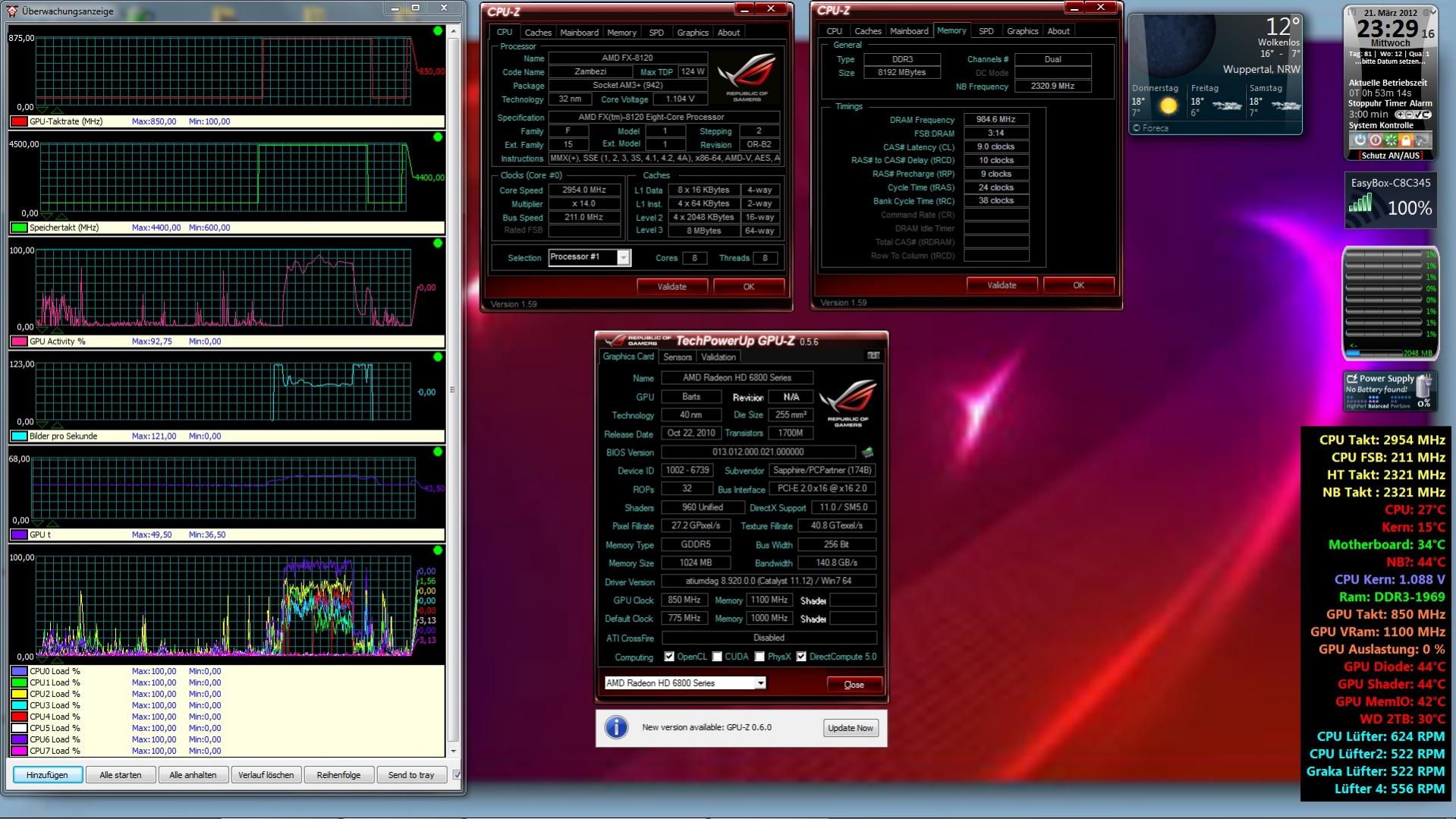Click Validate in the CPU-Z memory window
1456x819 pixels.
click(x=1002, y=285)
